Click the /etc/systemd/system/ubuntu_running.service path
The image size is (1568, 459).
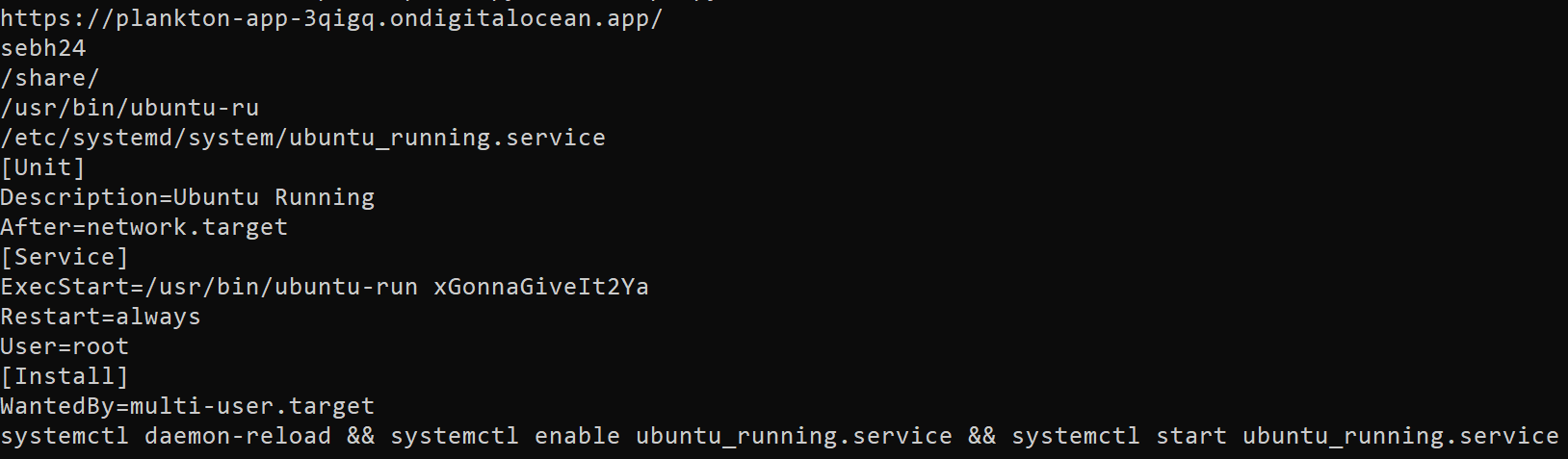click(x=303, y=138)
